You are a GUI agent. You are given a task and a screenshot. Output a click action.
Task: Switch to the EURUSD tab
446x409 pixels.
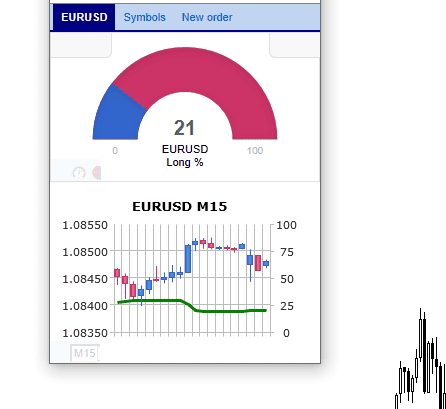pos(84,17)
